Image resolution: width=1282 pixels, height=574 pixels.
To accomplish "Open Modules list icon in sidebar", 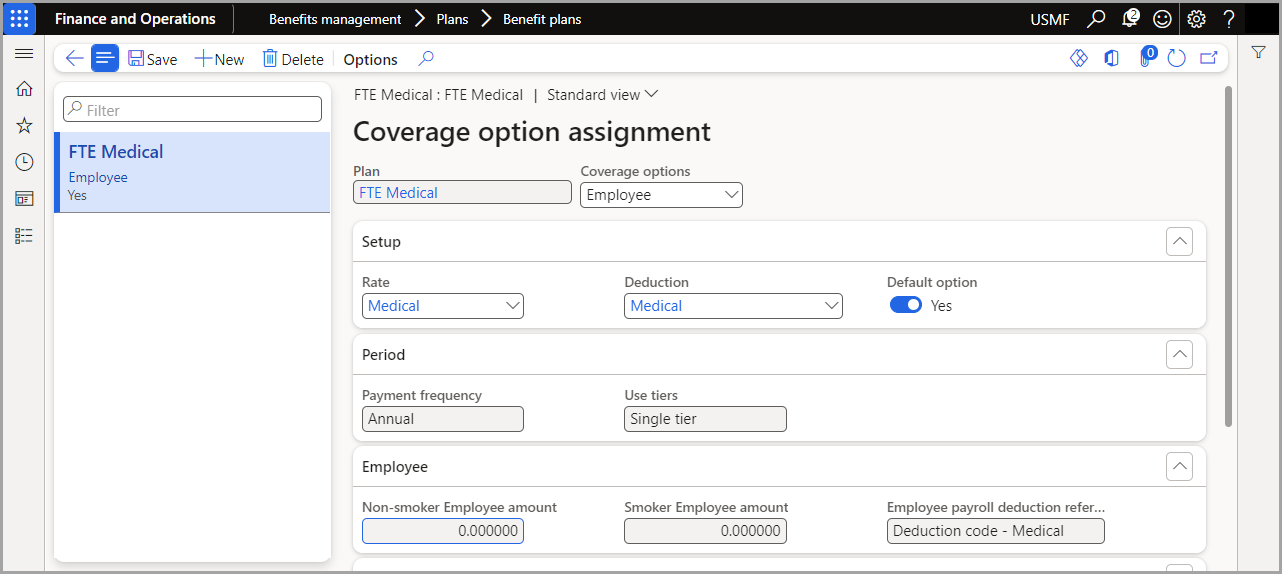I will click(x=24, y=236).
